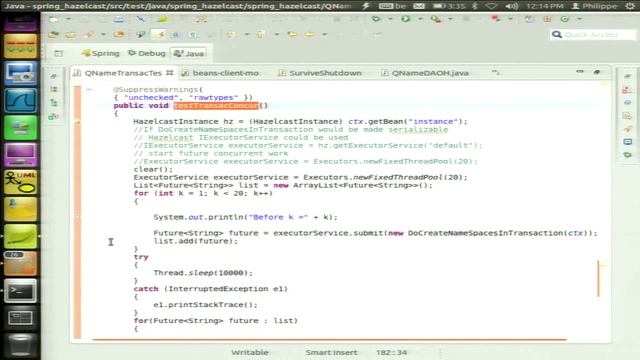Open the Next Annotation dropdown arrow
Viewport: 640px width, 360px height.
[247, 35]
